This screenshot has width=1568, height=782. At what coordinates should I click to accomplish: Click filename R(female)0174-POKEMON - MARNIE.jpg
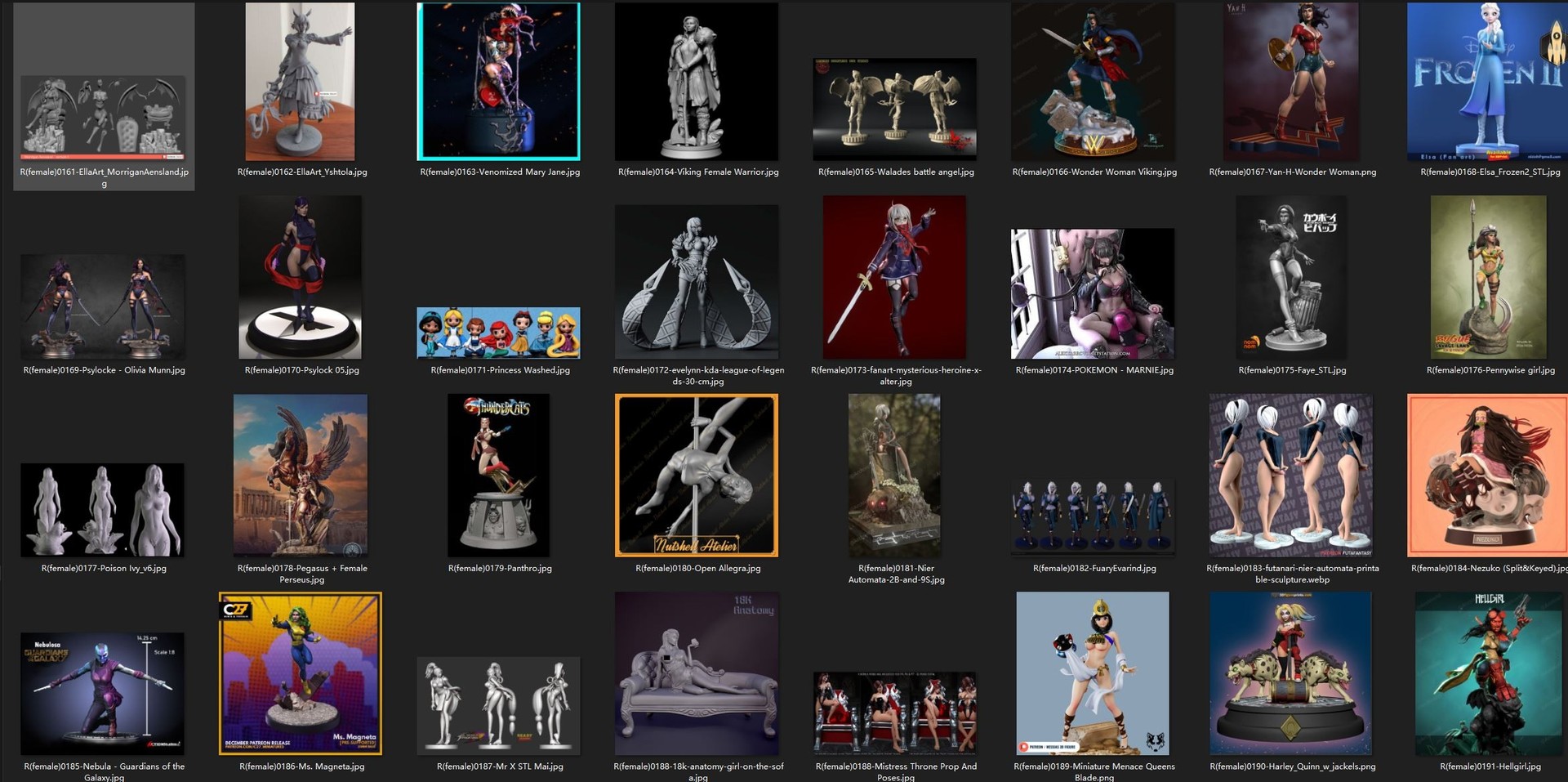(x=1094, y=370)
